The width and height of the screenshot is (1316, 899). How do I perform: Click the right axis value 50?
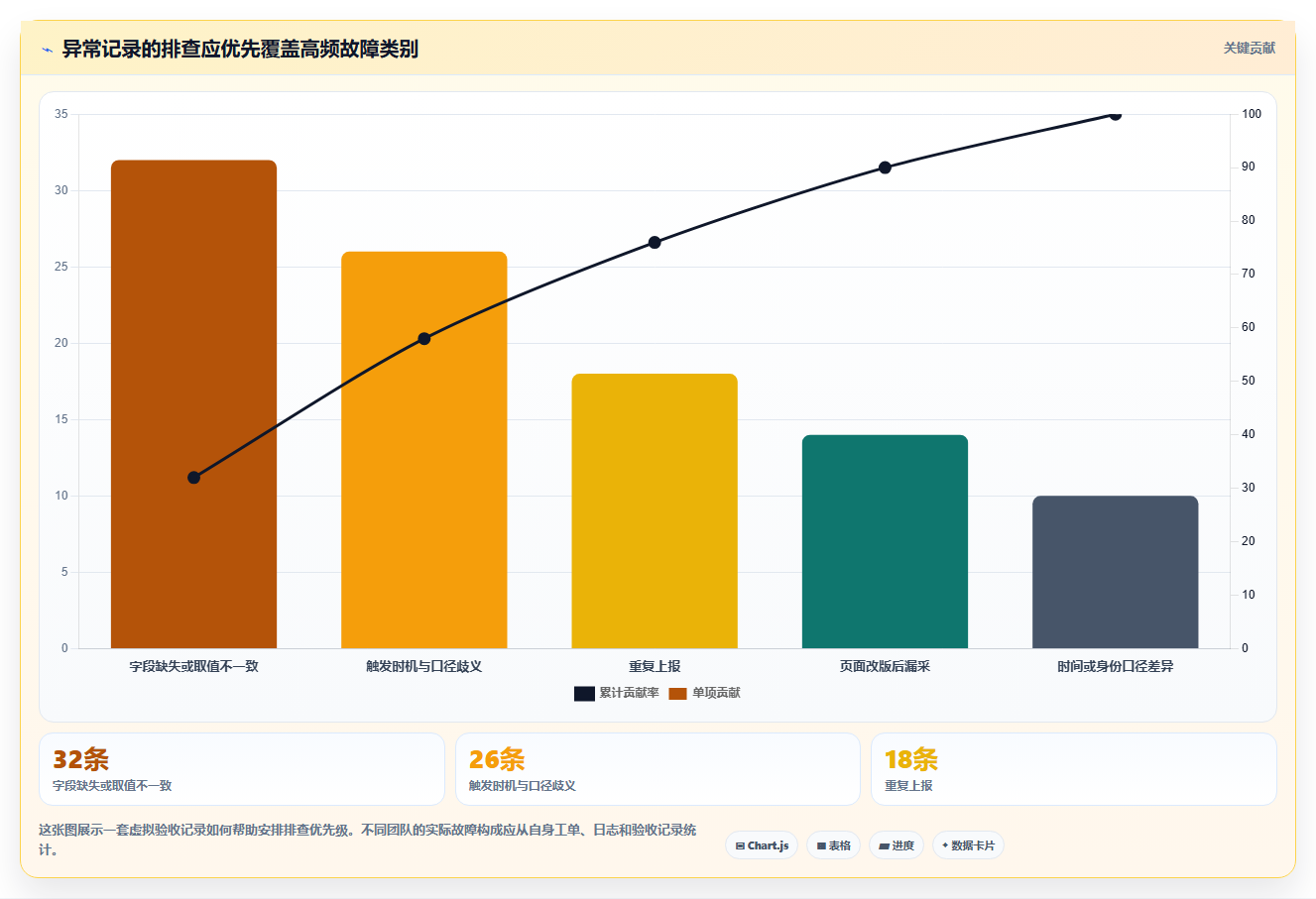point(1249,381)
